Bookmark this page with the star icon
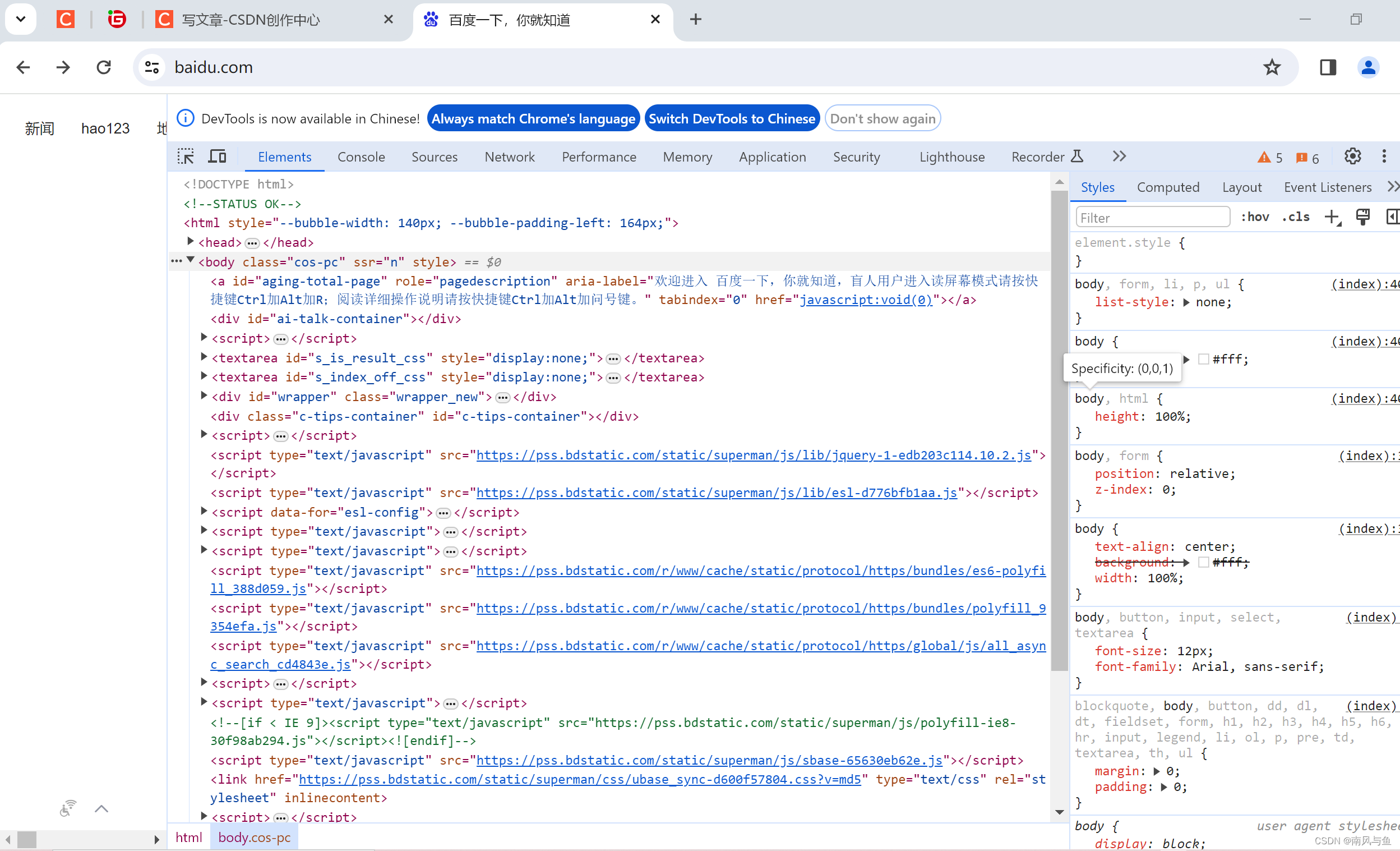 1272,67
